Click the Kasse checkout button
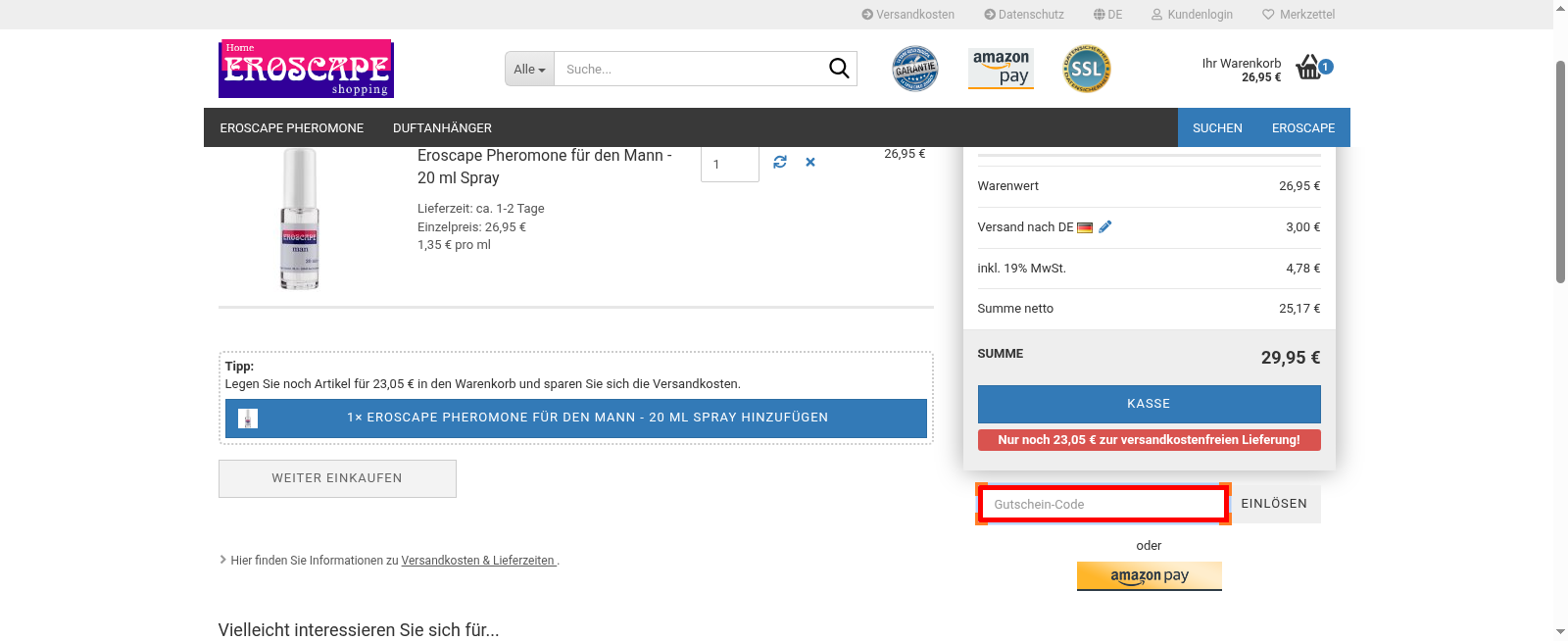 (1149, 404)
